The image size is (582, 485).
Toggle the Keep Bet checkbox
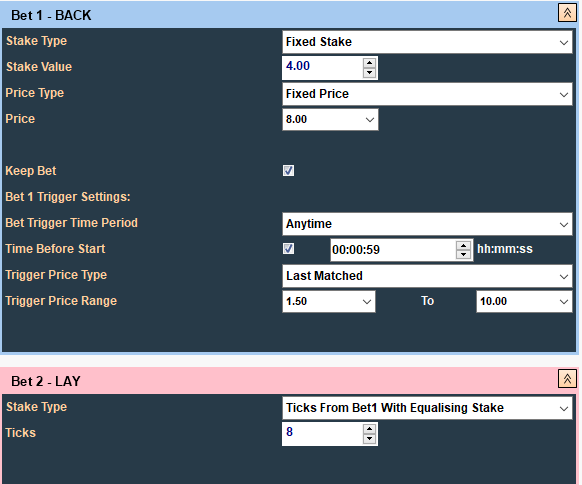[x=288, y=171]
